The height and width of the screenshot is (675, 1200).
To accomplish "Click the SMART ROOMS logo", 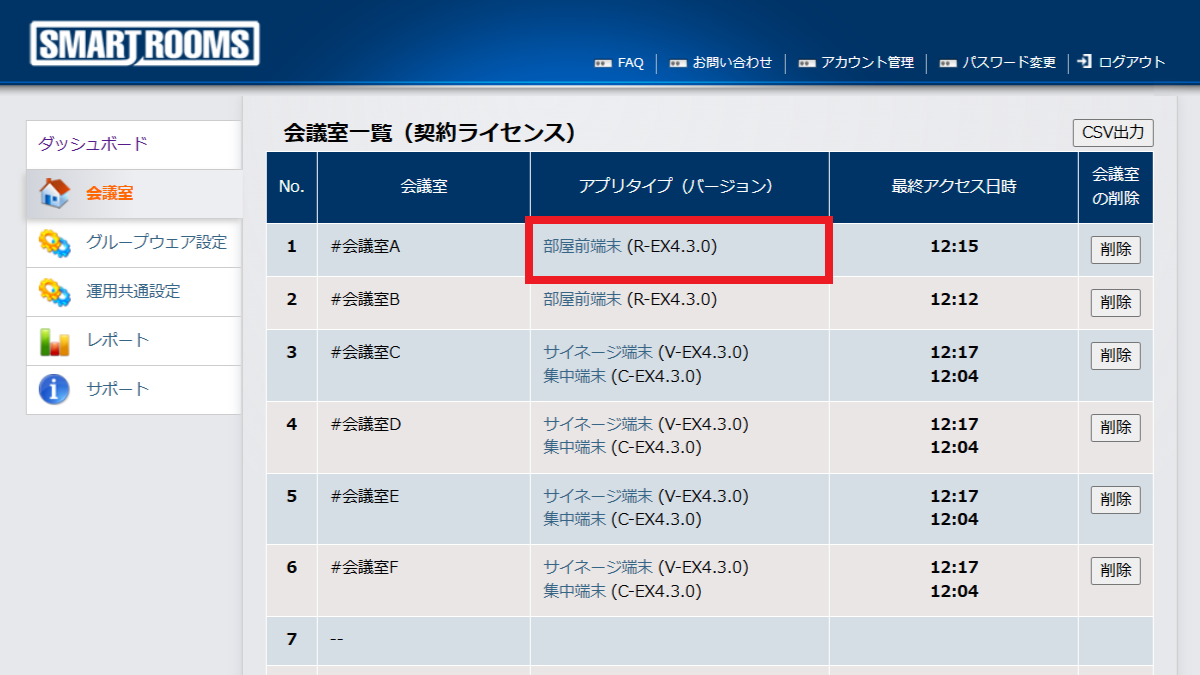I will pyautogui.click(x=145, y=45).
